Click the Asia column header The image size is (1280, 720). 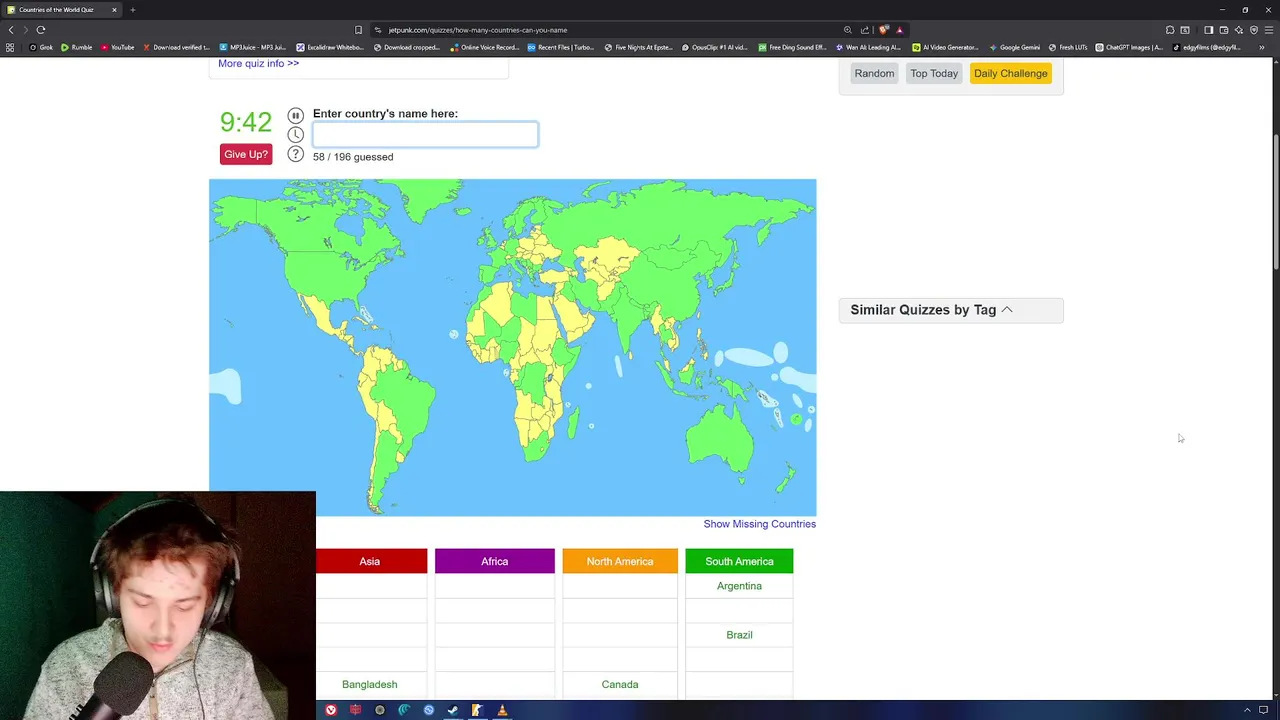coord(370,561)
